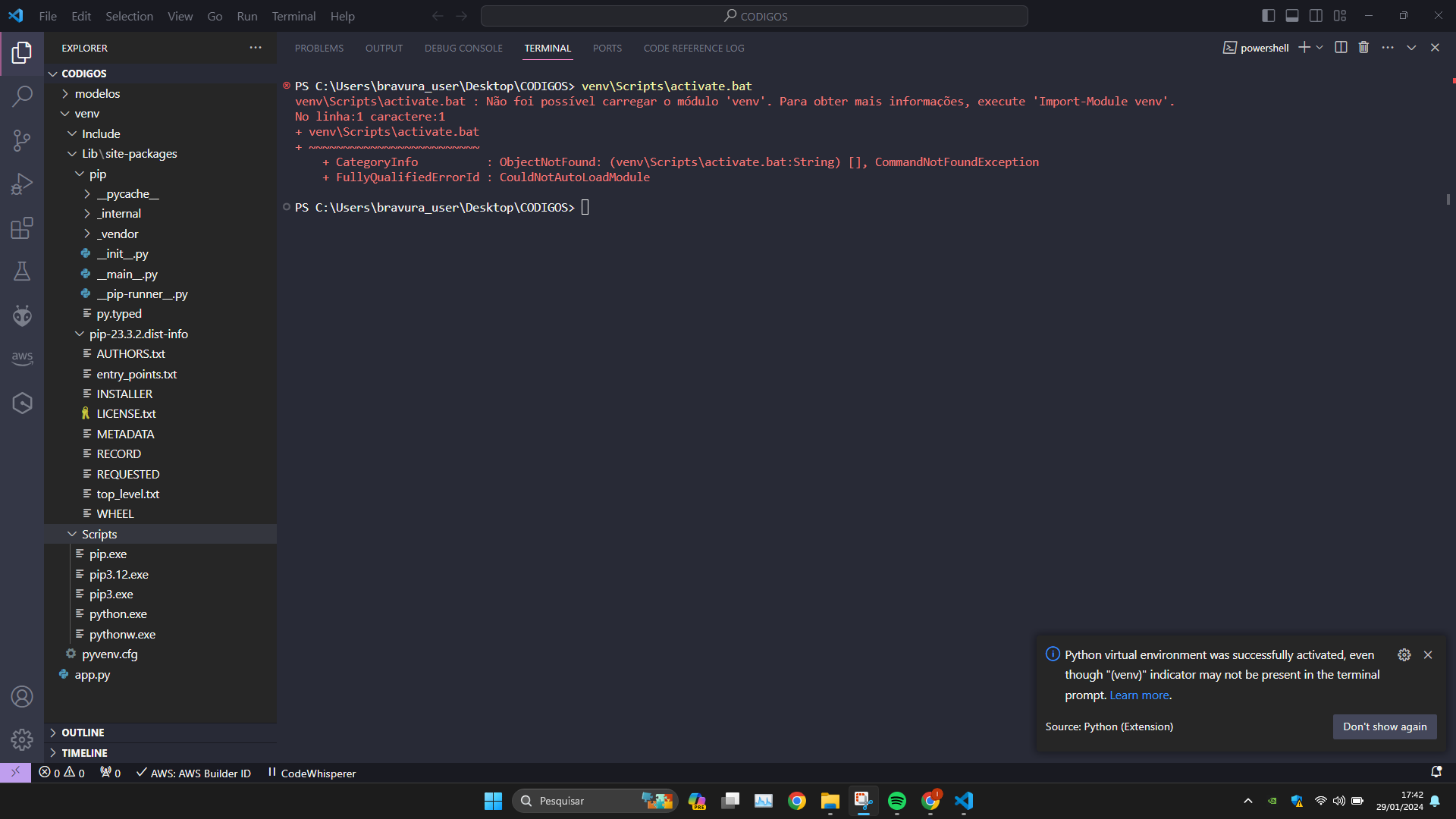Expand the __pycache__ folder

click(161, 194)
